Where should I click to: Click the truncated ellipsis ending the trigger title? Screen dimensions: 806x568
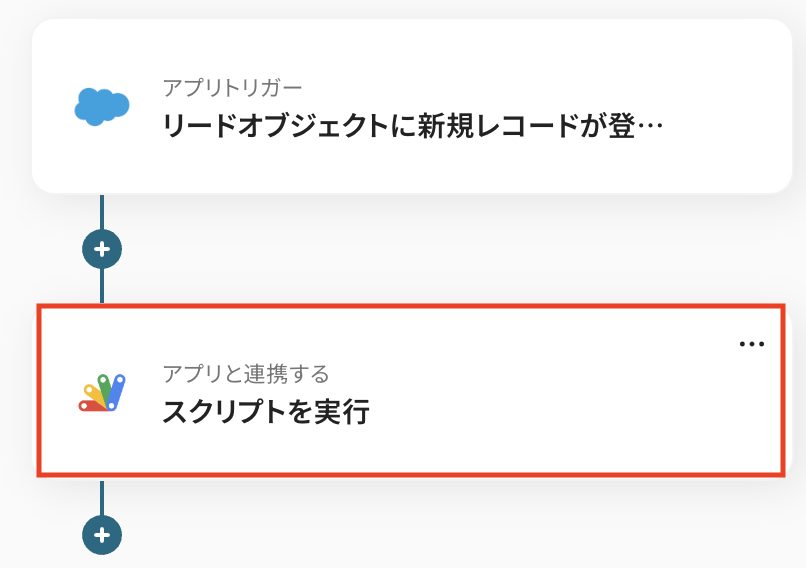tap(650, 128)
